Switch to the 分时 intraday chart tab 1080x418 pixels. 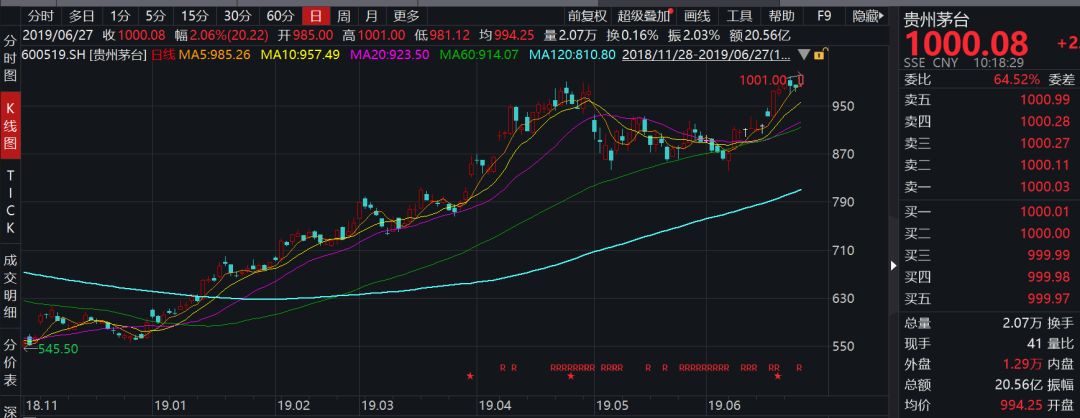coord(40,16)
